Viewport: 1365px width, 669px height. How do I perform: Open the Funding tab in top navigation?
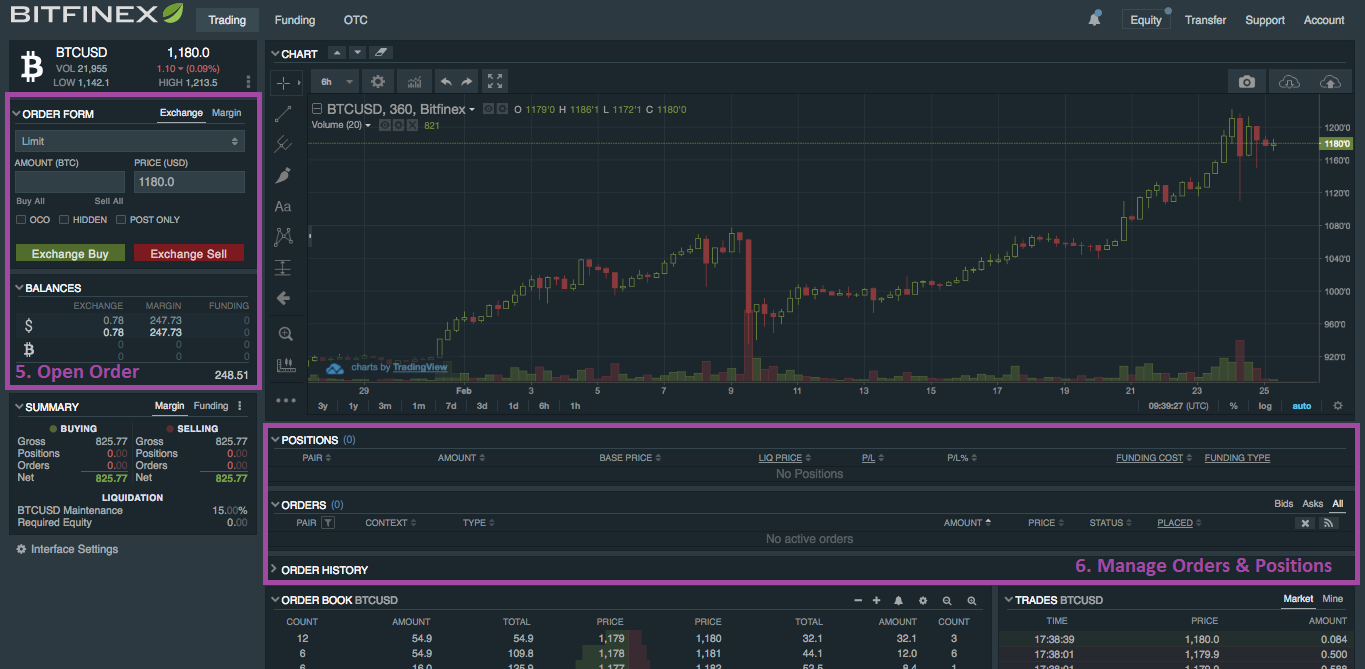point(295,20)
